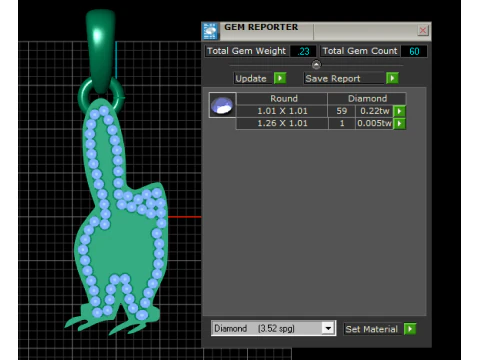Click the green arrow for the 0.22tw row

pos(399,111)
